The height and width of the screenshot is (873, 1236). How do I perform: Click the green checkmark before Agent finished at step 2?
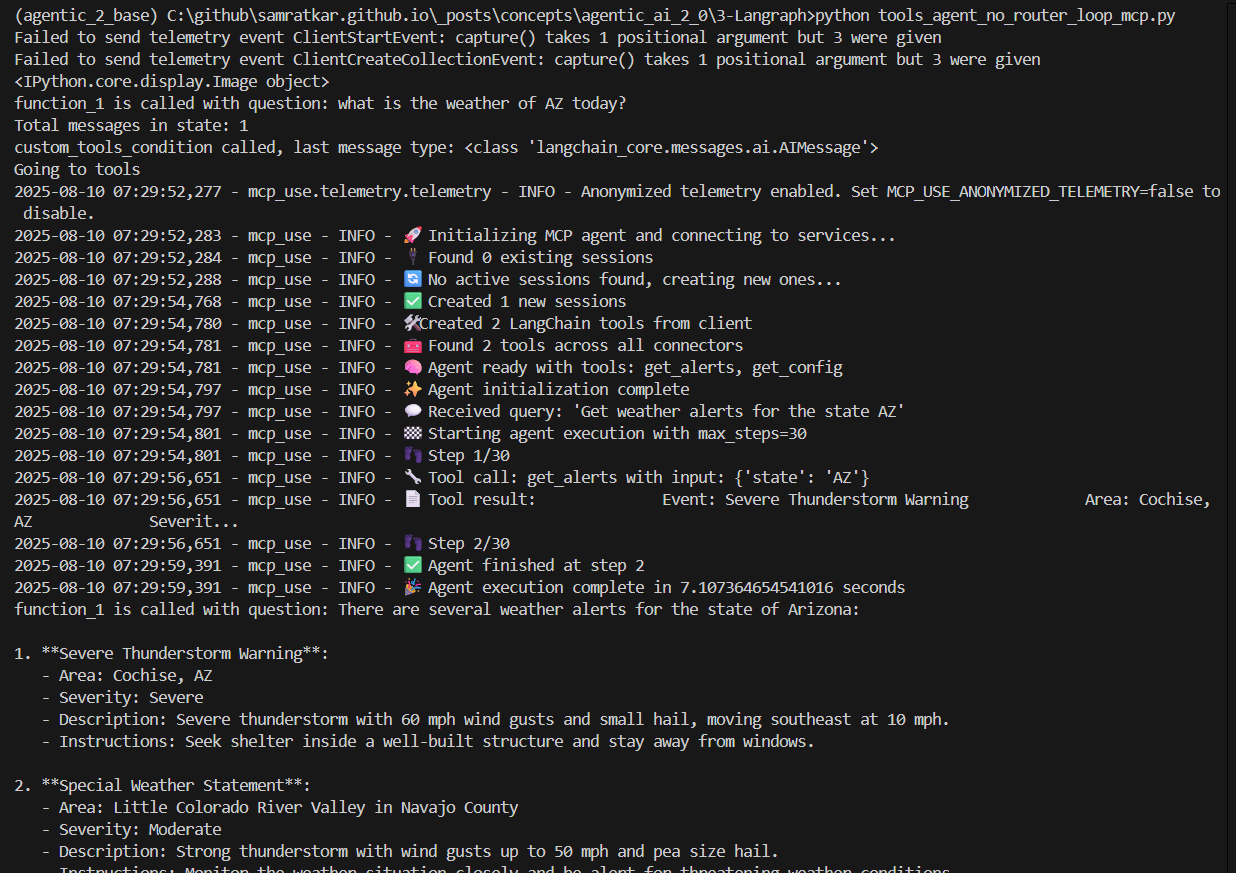[412, 566]
